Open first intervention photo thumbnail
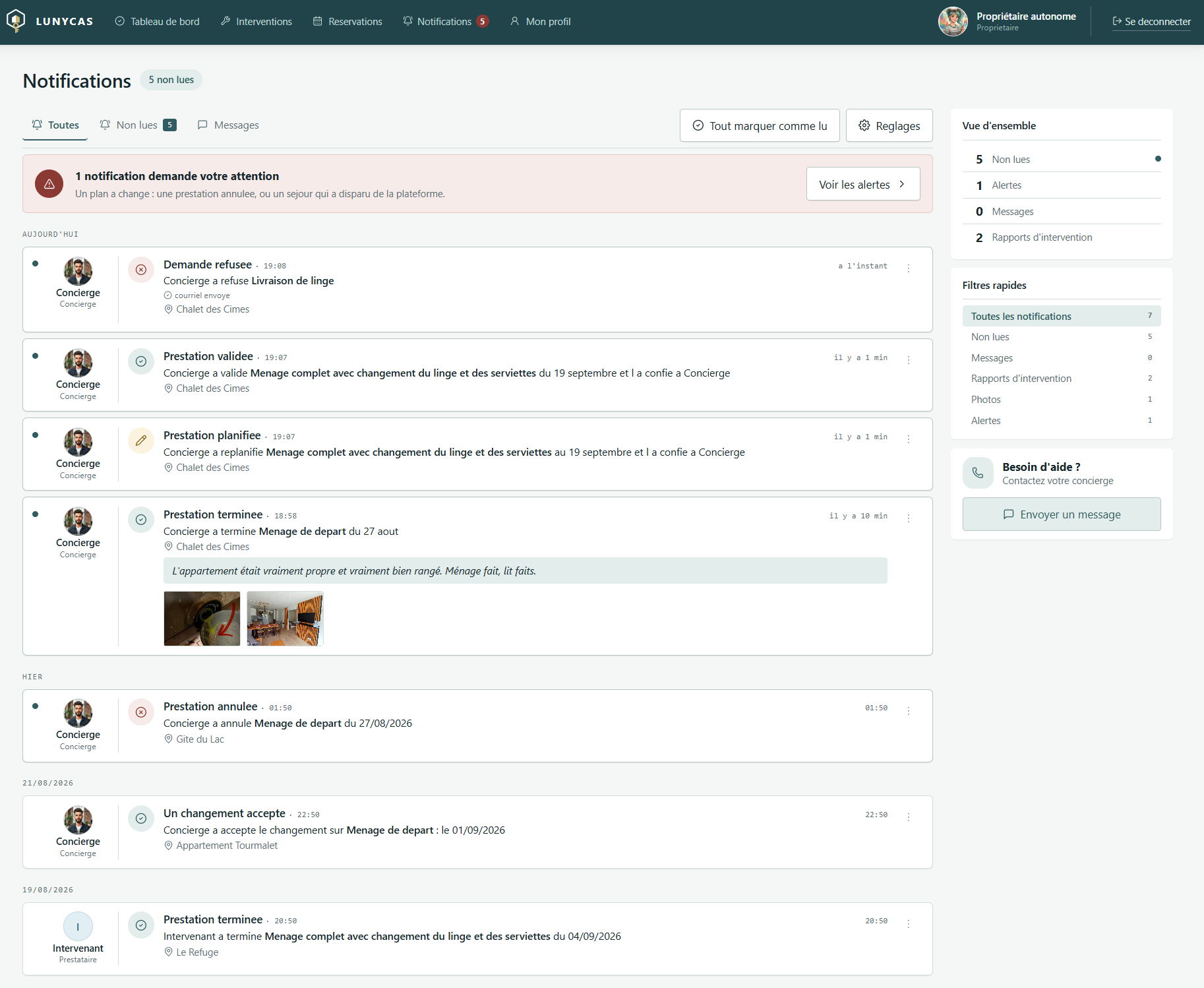Image resolution: width=1204 pixels, height=988 pixels. point(202,619)
